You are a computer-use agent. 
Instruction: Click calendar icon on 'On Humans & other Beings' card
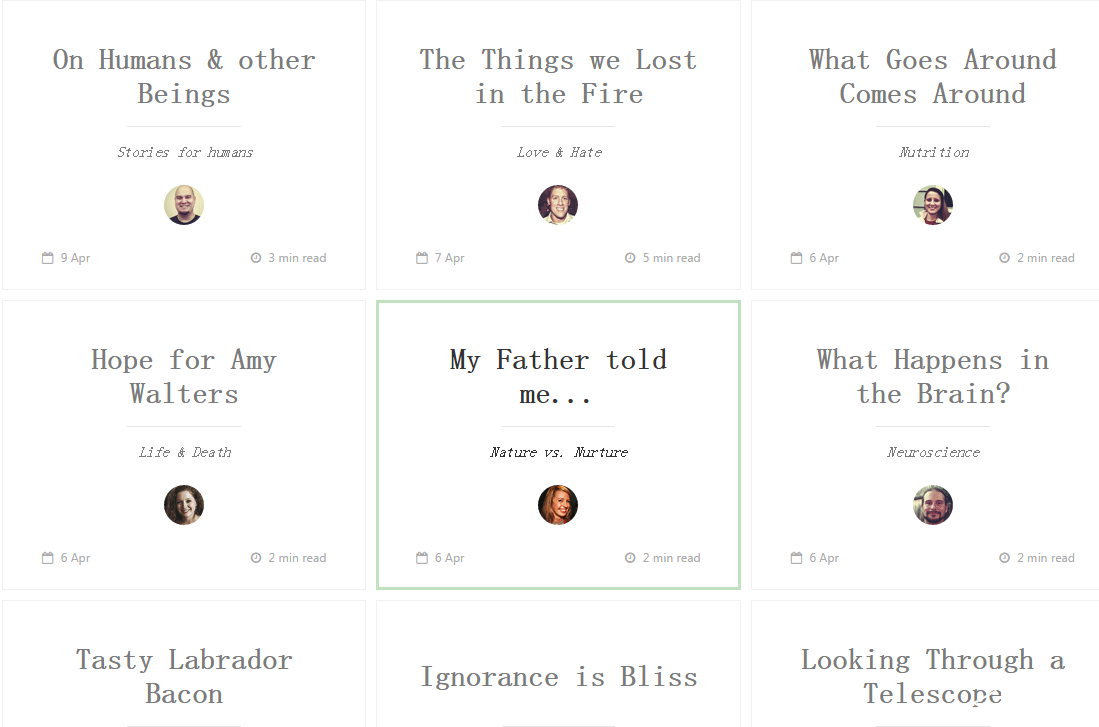tap(47, 258)
